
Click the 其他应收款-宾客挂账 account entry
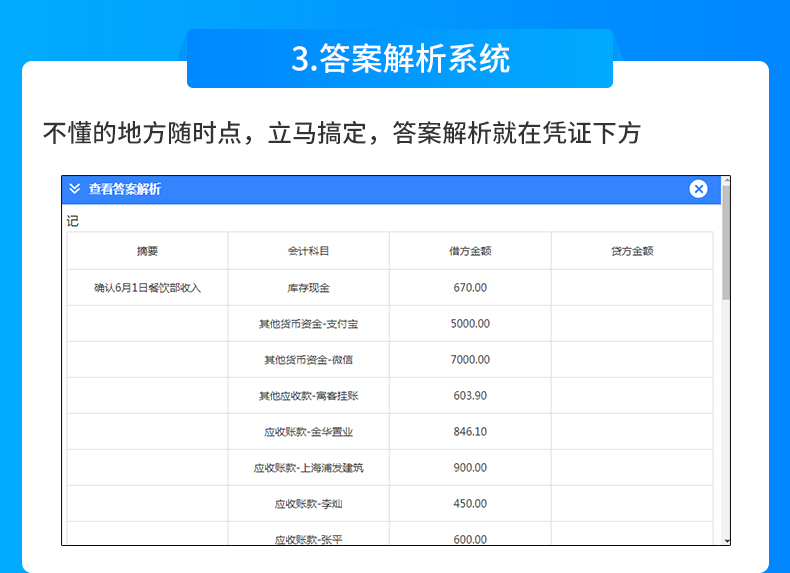click(x=308, y=396)
